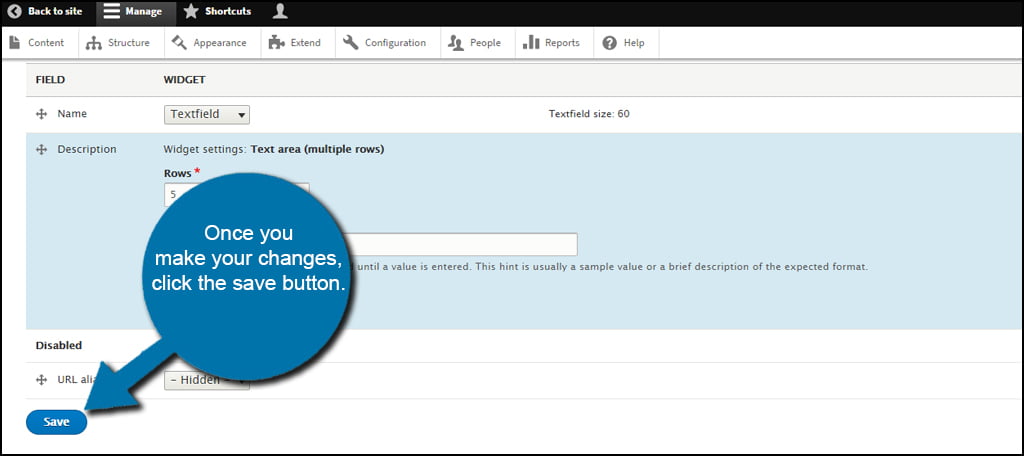Open the Textfield widget dropdown for Name
The height and width of the screenshot is (456, 1024).
pyautogui.click(x=206, y=114)
